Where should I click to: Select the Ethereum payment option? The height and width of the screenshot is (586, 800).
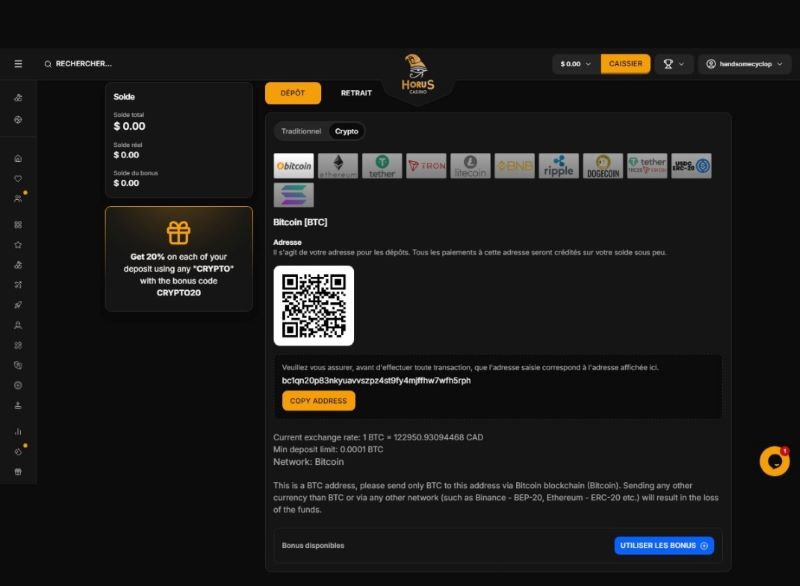(x=338, y=166)
